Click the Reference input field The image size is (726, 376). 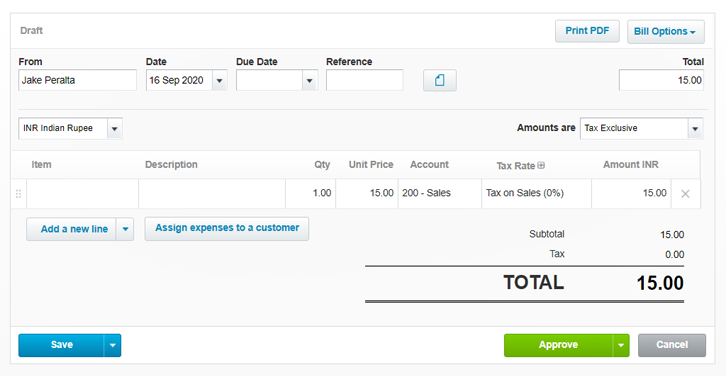pyautogui.click(x=365, y=80)
